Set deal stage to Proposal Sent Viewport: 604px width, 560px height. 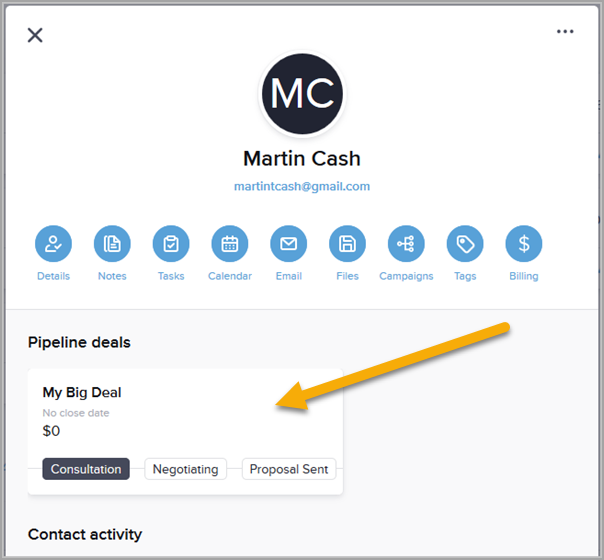(x=289, y=469)
